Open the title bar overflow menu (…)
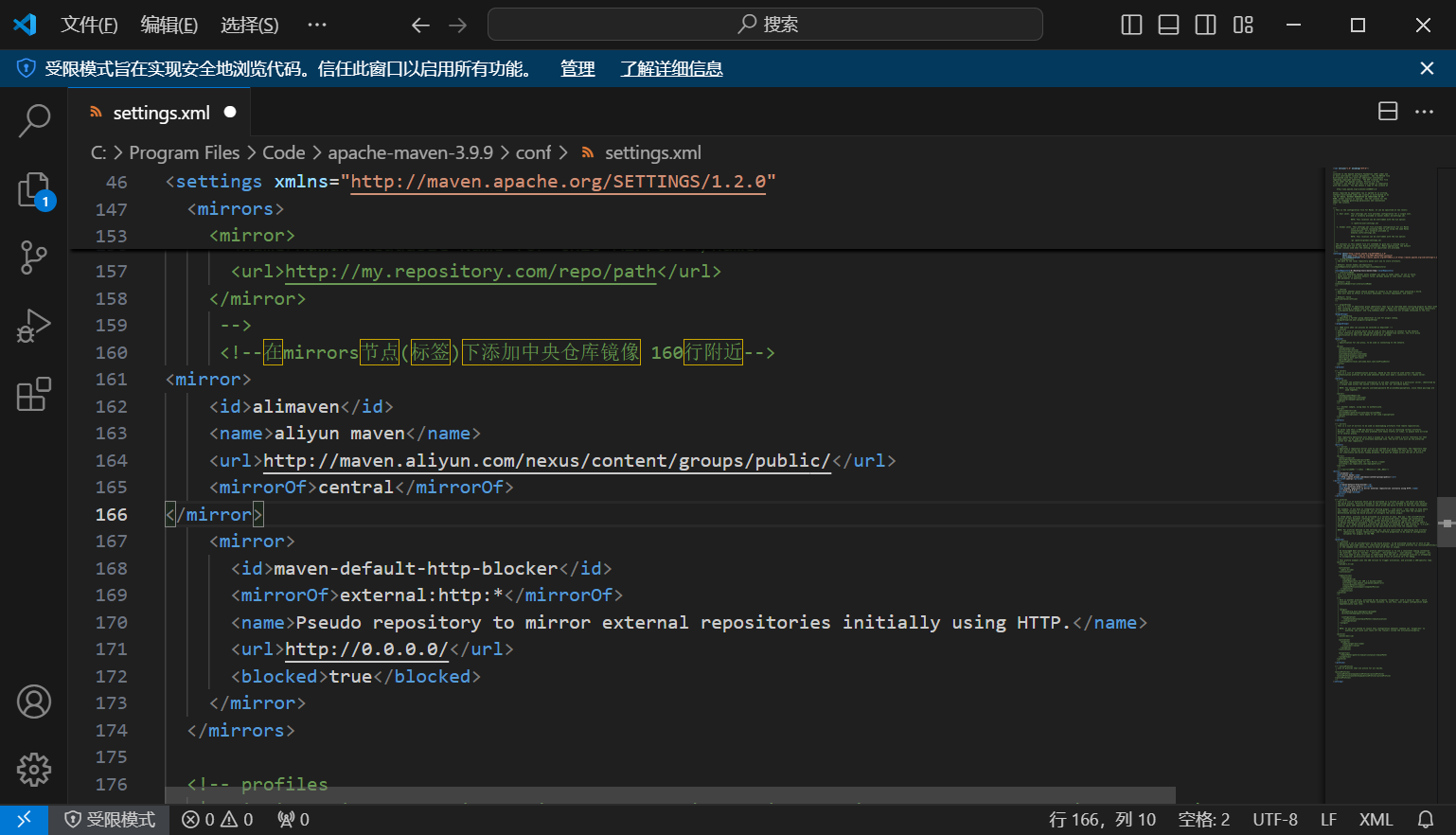This screenshot has width=1456, height=835. pos(317,25)
